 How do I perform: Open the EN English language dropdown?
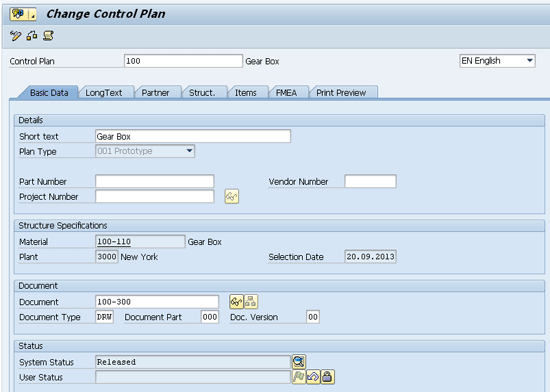[x=497, y=61]
